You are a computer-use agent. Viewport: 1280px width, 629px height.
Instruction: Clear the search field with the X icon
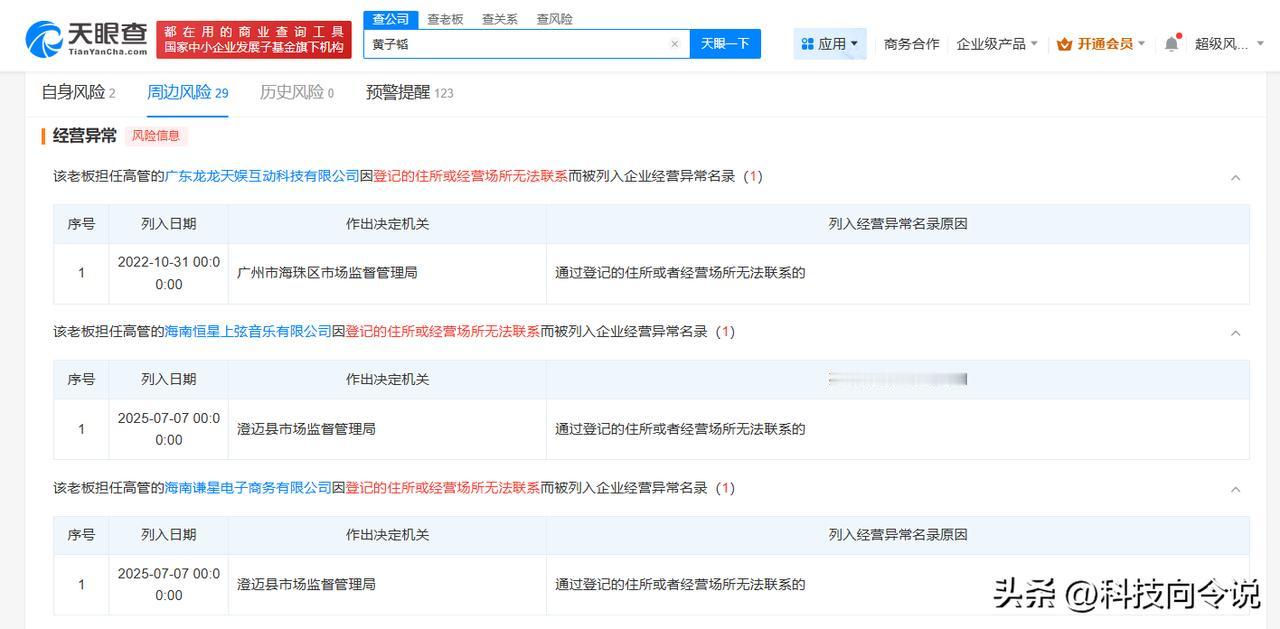[x=674, y=44]
